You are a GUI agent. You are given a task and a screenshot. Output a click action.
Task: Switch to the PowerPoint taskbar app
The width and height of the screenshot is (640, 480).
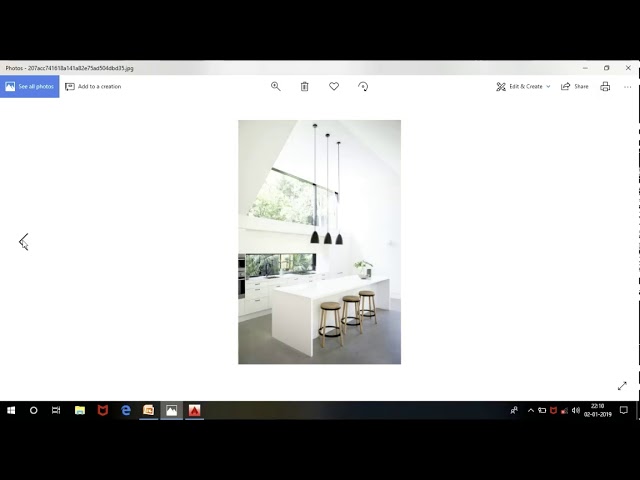149,410
